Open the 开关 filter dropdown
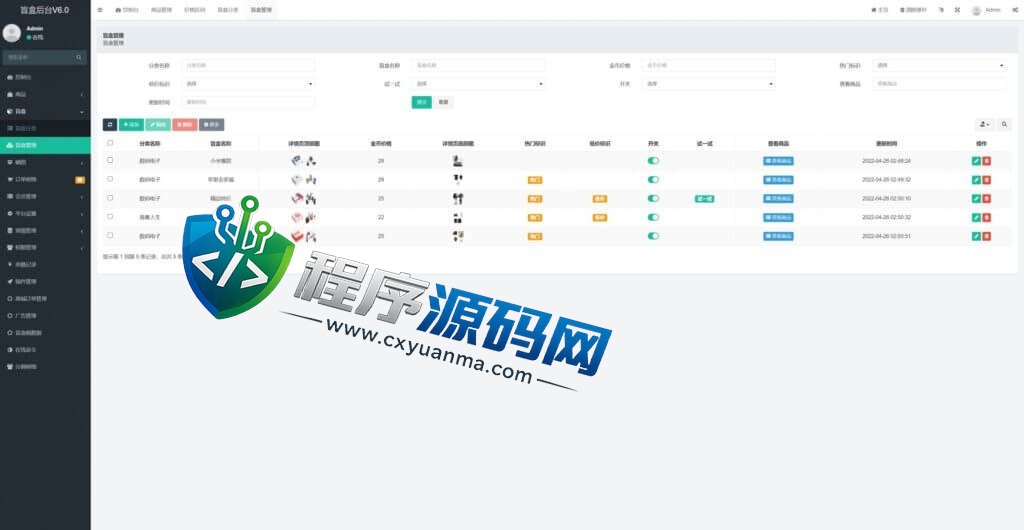Image resolution: width=1024 pixels, height=530 pixels. [x=709, y=84]
